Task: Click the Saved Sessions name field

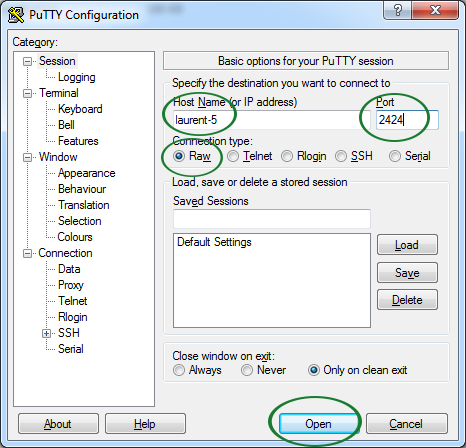Action: (272, 219)
